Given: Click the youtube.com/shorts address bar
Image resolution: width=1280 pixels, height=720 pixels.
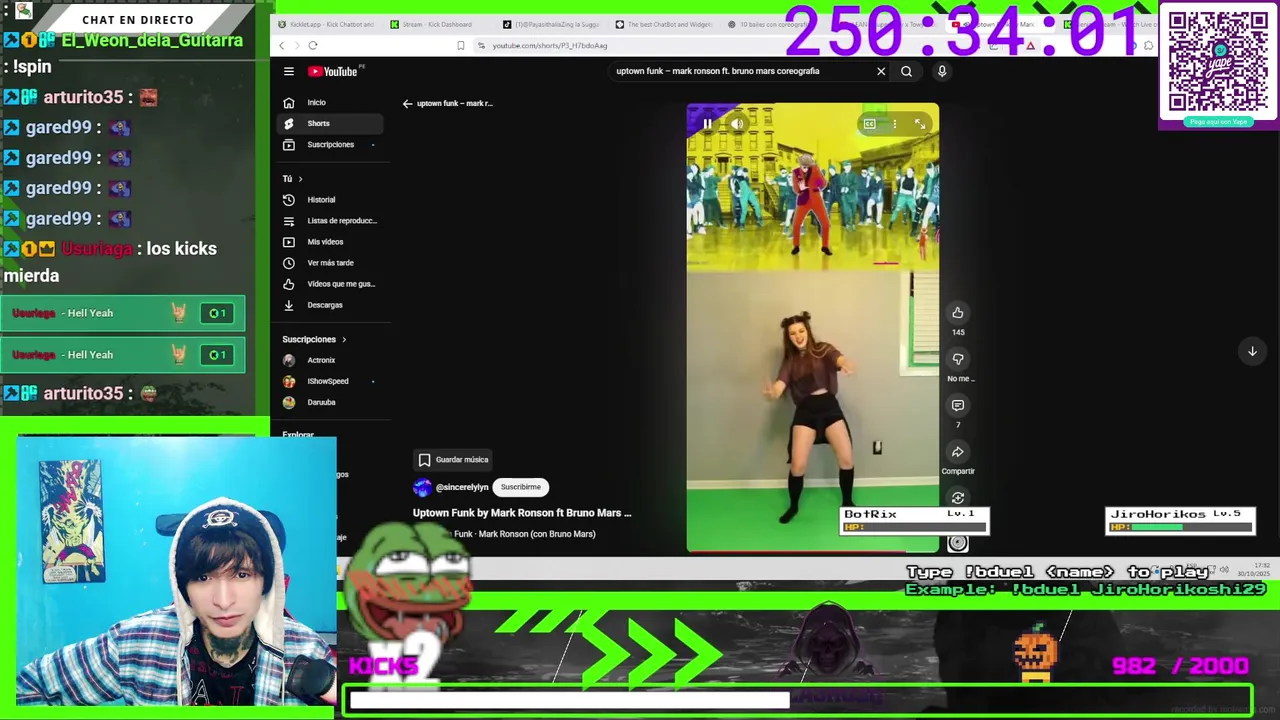Looking at the screenshot, I should pyautogui.click(x=549, y=45).
